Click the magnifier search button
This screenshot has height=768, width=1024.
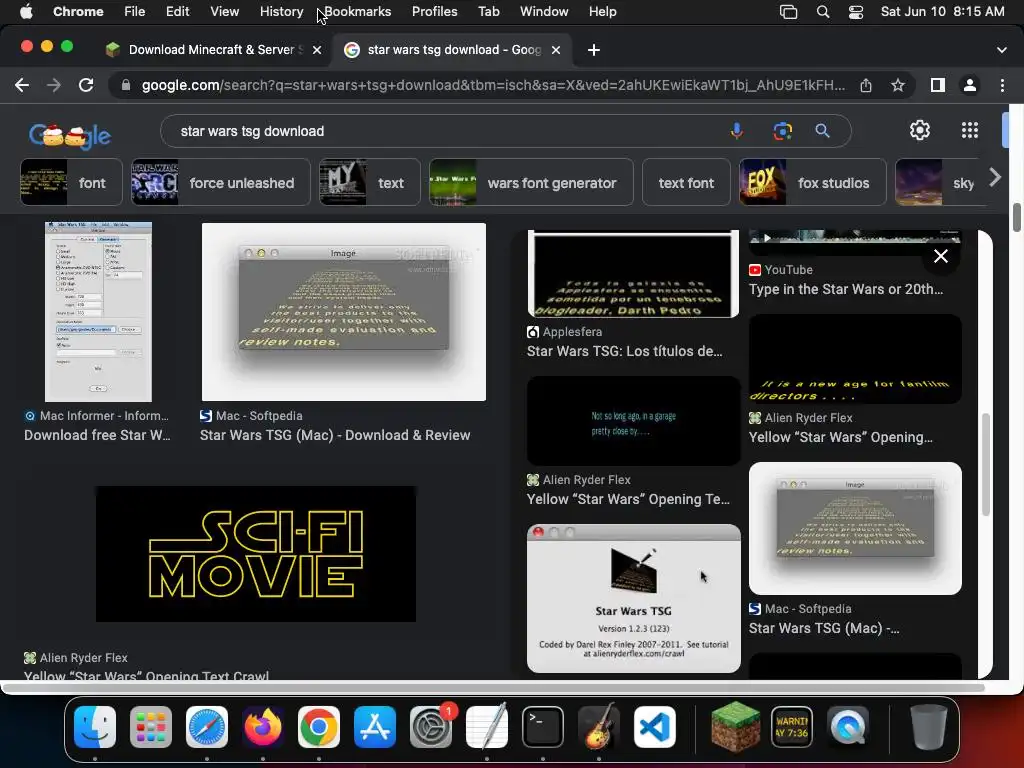pyautogui.click(x=822, y=131)
